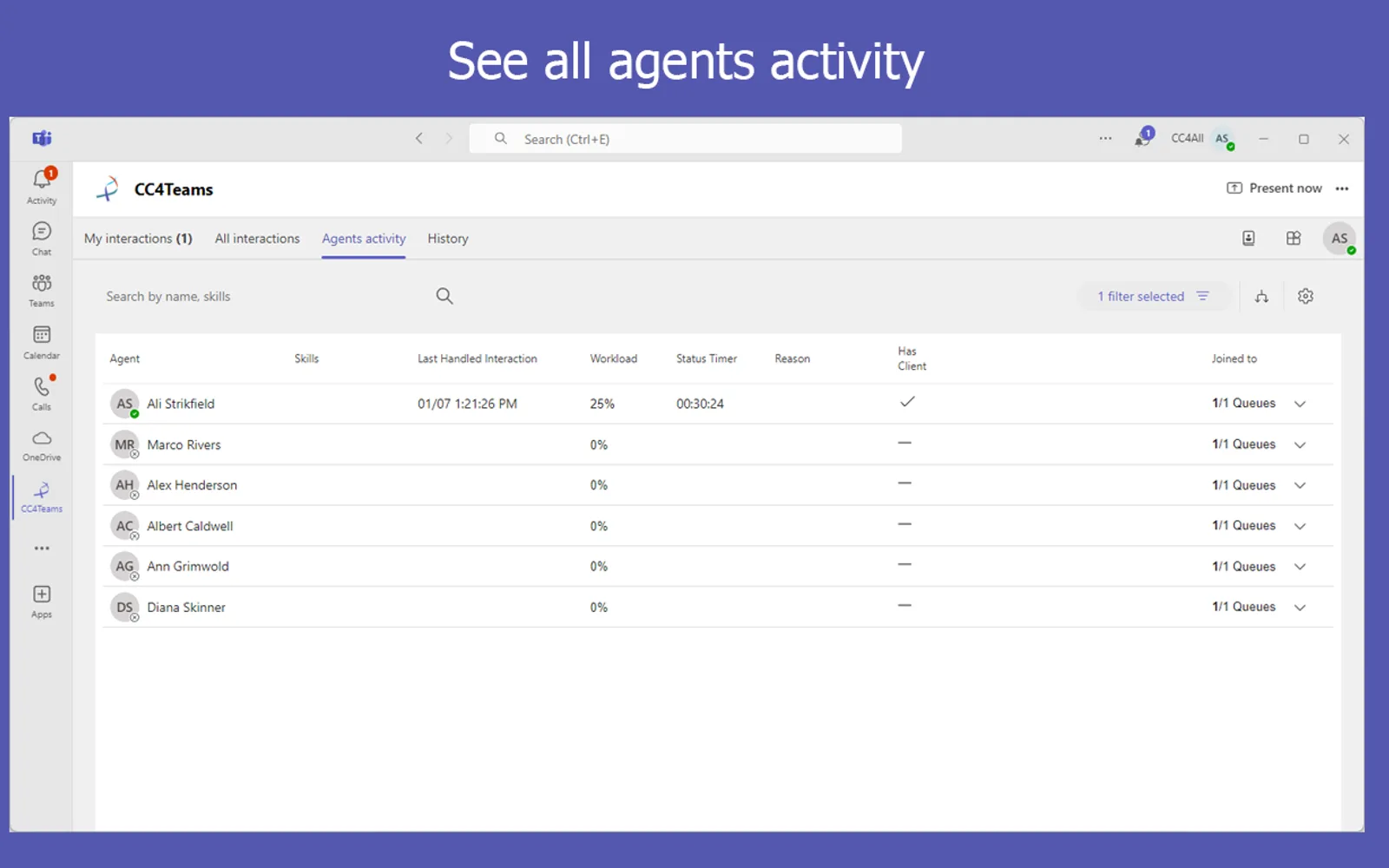
Task: Switch to My interactions tab
Action: point(138,239)
